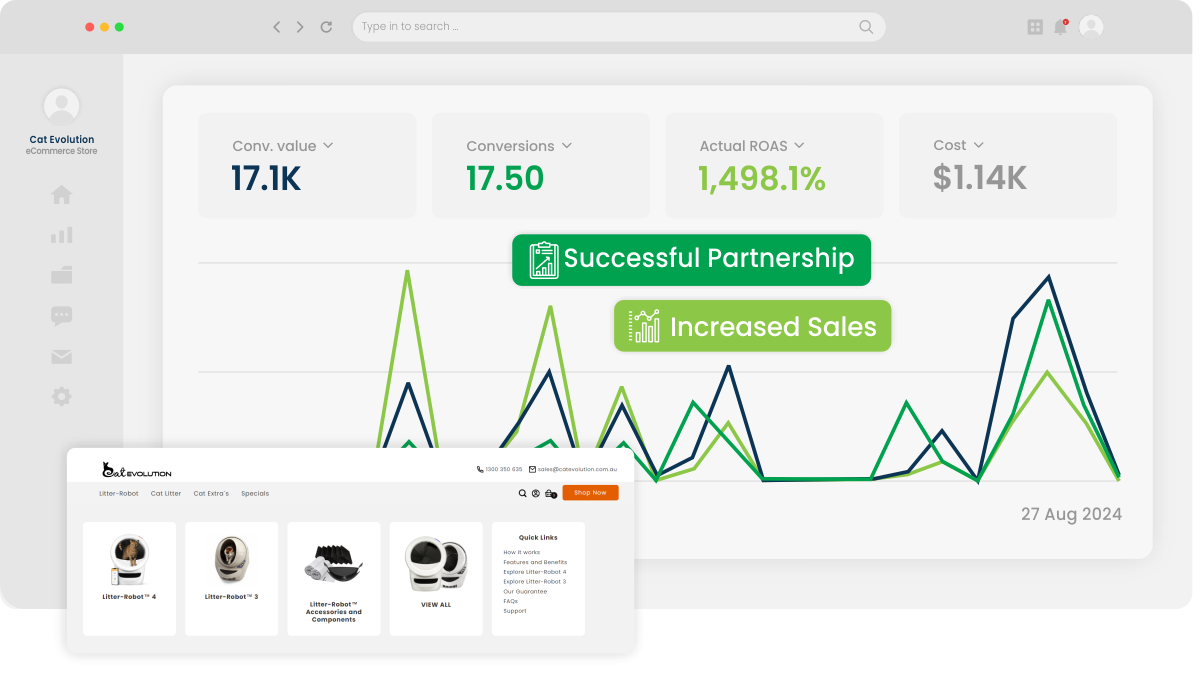Open the mail envelope sidebar icon
1200x674 pixels.
62,357
